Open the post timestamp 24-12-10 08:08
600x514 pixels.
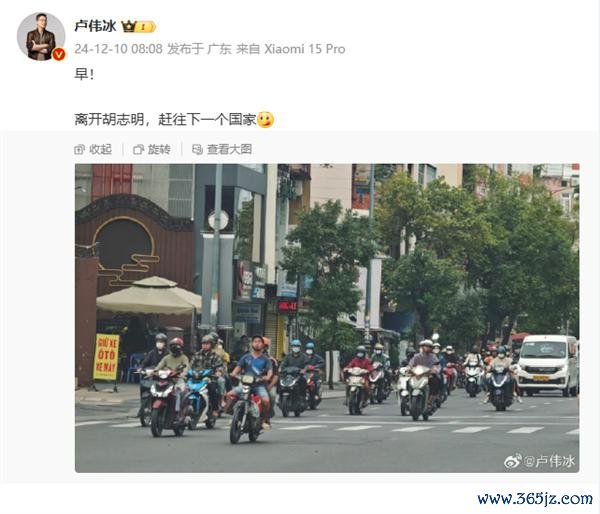pyautogui.click(x=118, y=49)
